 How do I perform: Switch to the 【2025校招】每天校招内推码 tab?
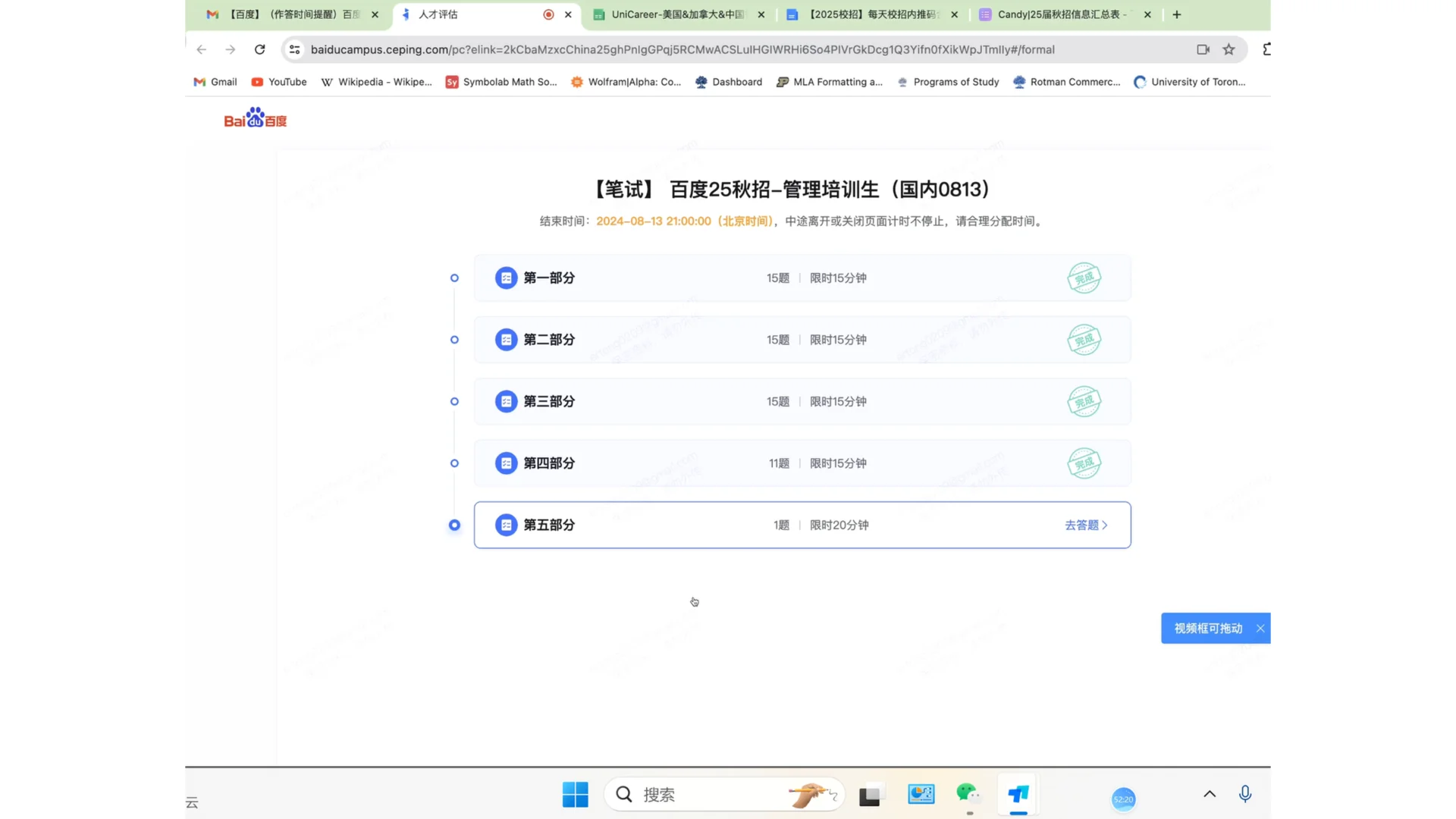pyautogui.click(x=872, y=14)
